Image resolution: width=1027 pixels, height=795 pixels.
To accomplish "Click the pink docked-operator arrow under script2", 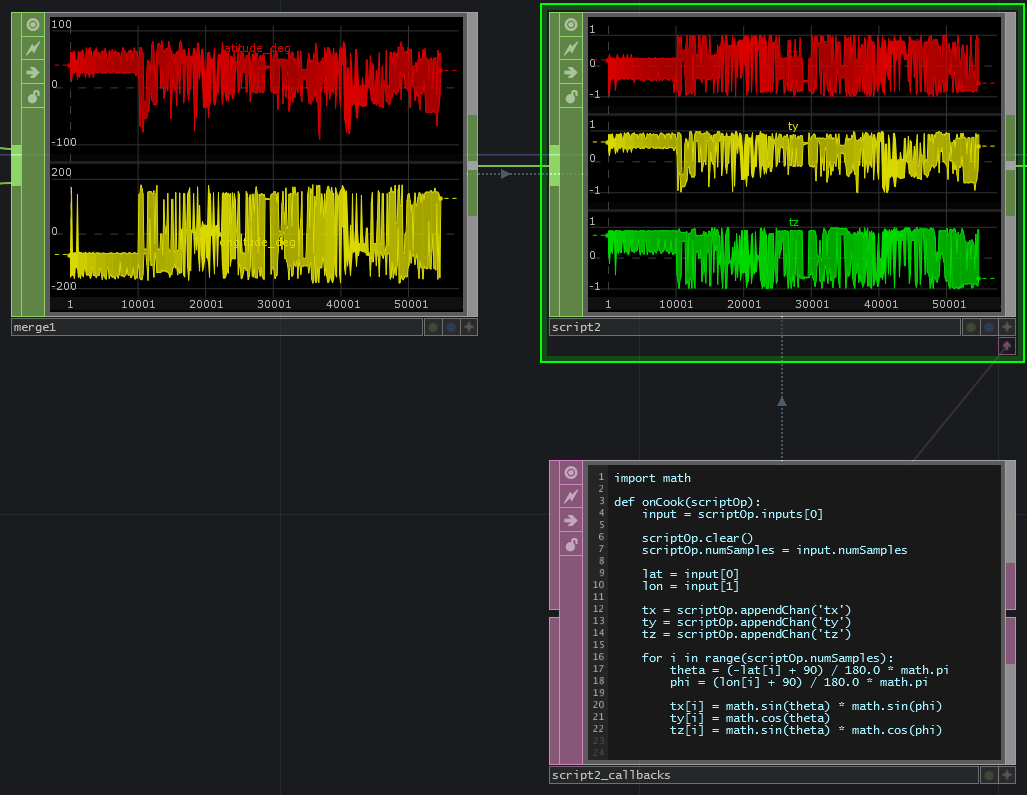I will (1006, 346).
